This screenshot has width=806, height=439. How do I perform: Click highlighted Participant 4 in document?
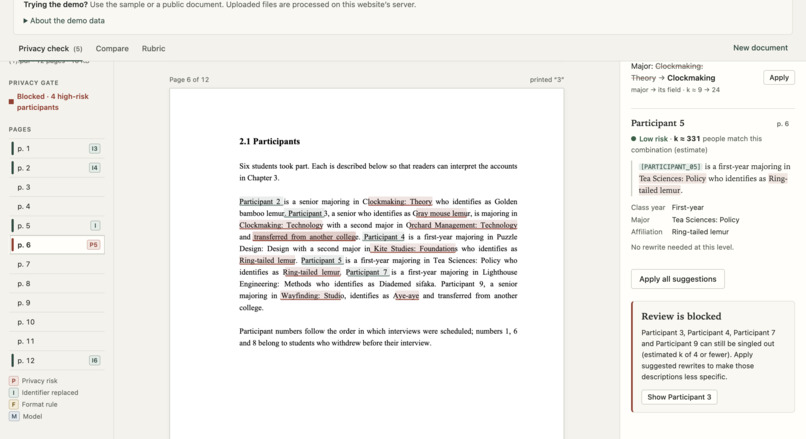pyautogui.click(x=383, y=237)
